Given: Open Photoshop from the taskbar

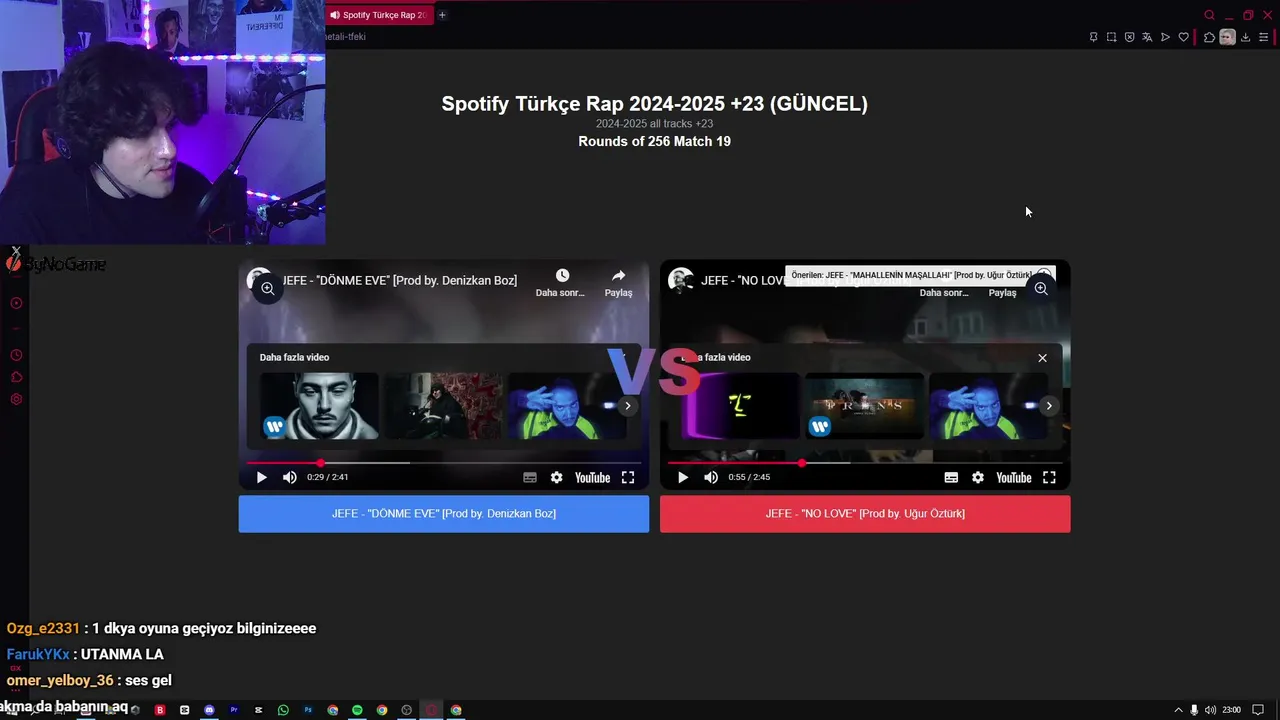Looking at the screenshot, I should pyautogui.click(x=308, y=710).
